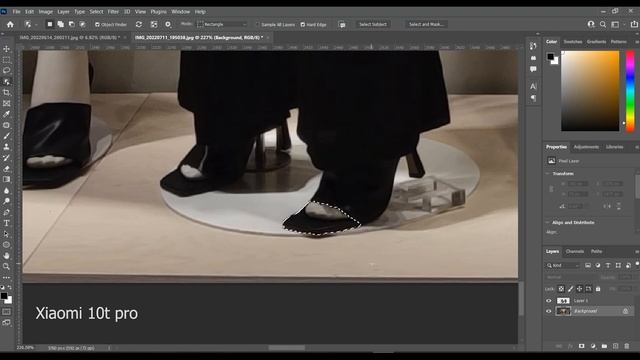Select the Zoom tool in toolbar
This screenshot has width=640, height=360.
[x=7, y=267]
